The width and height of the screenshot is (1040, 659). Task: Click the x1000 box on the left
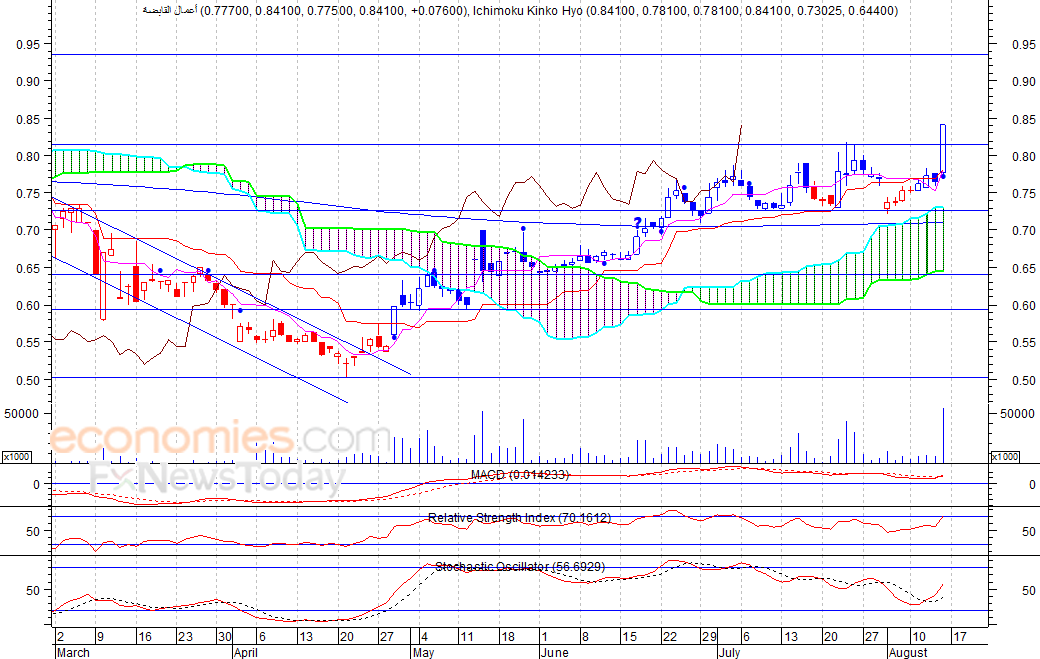[x=16, y=457]
